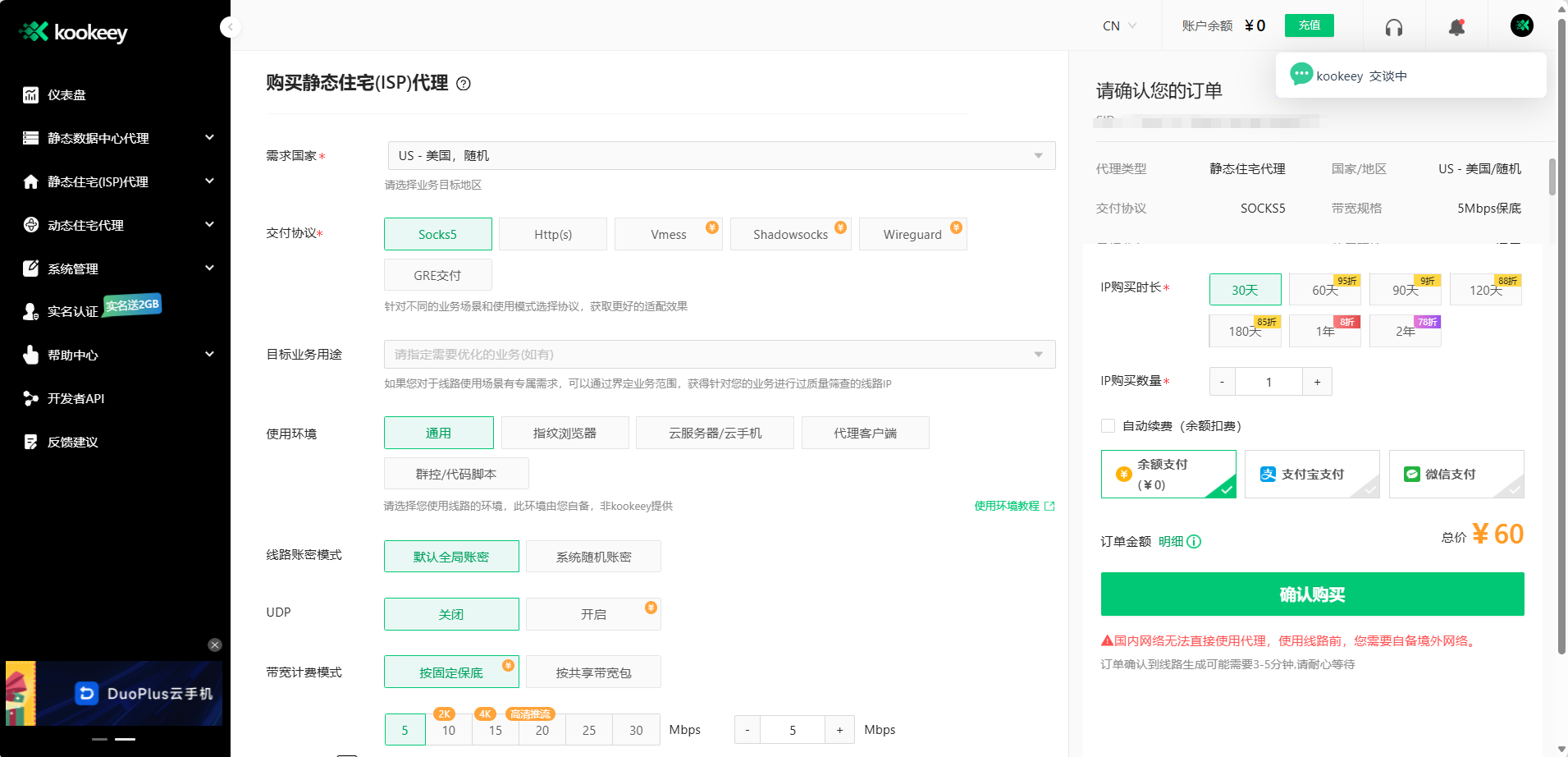Open the user avatar menu

pos(1522,25)
